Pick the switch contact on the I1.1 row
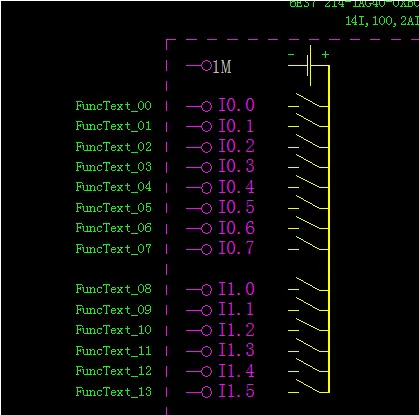 click(308, 304)
